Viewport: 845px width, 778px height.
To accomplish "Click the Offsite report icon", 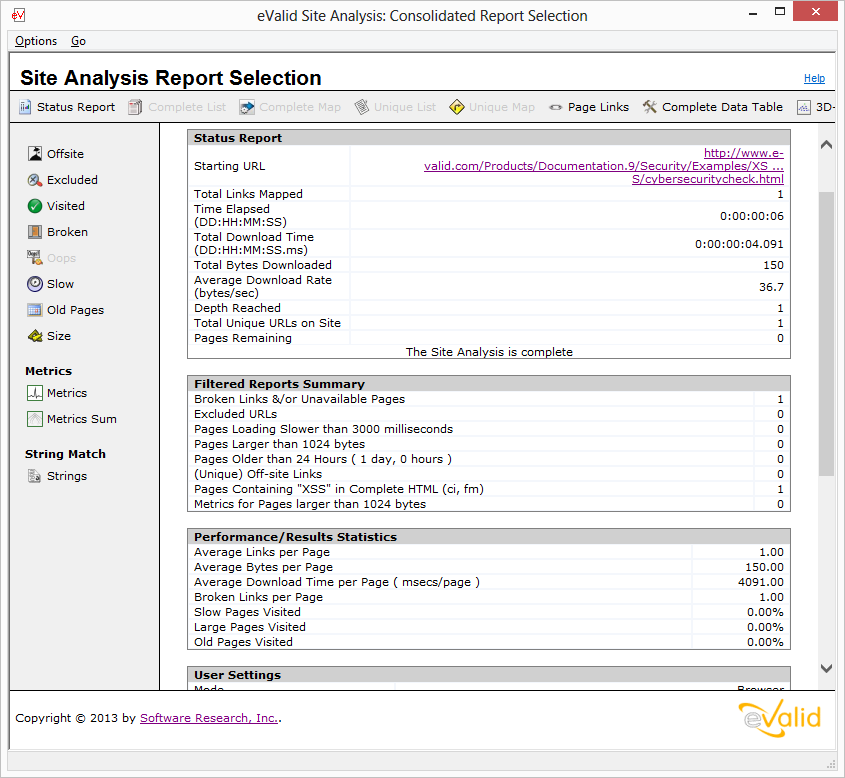I will click(x=35, y=154).
